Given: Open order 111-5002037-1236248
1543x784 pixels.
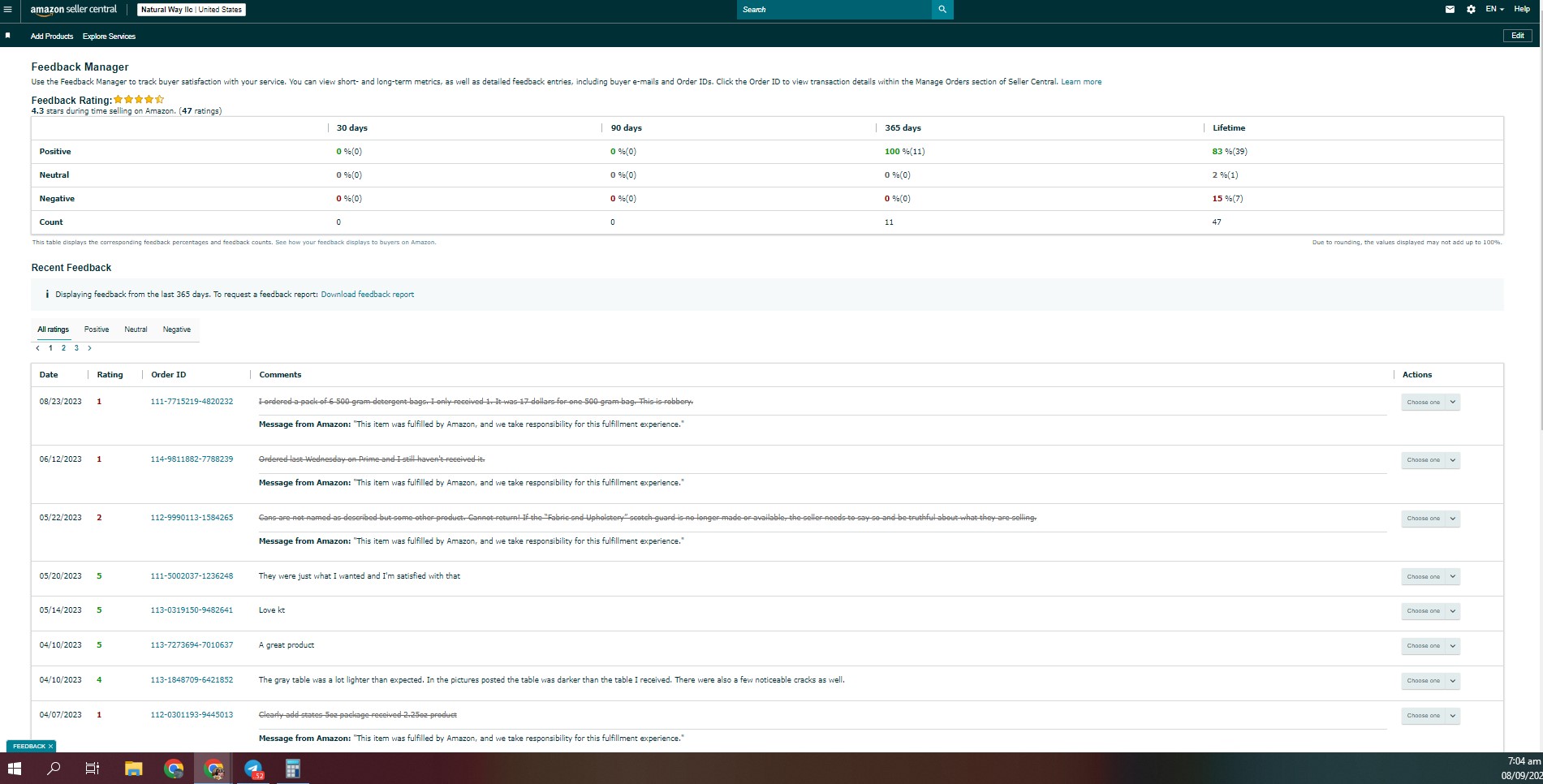Looking at the screenshot, I should coord(192,576).
